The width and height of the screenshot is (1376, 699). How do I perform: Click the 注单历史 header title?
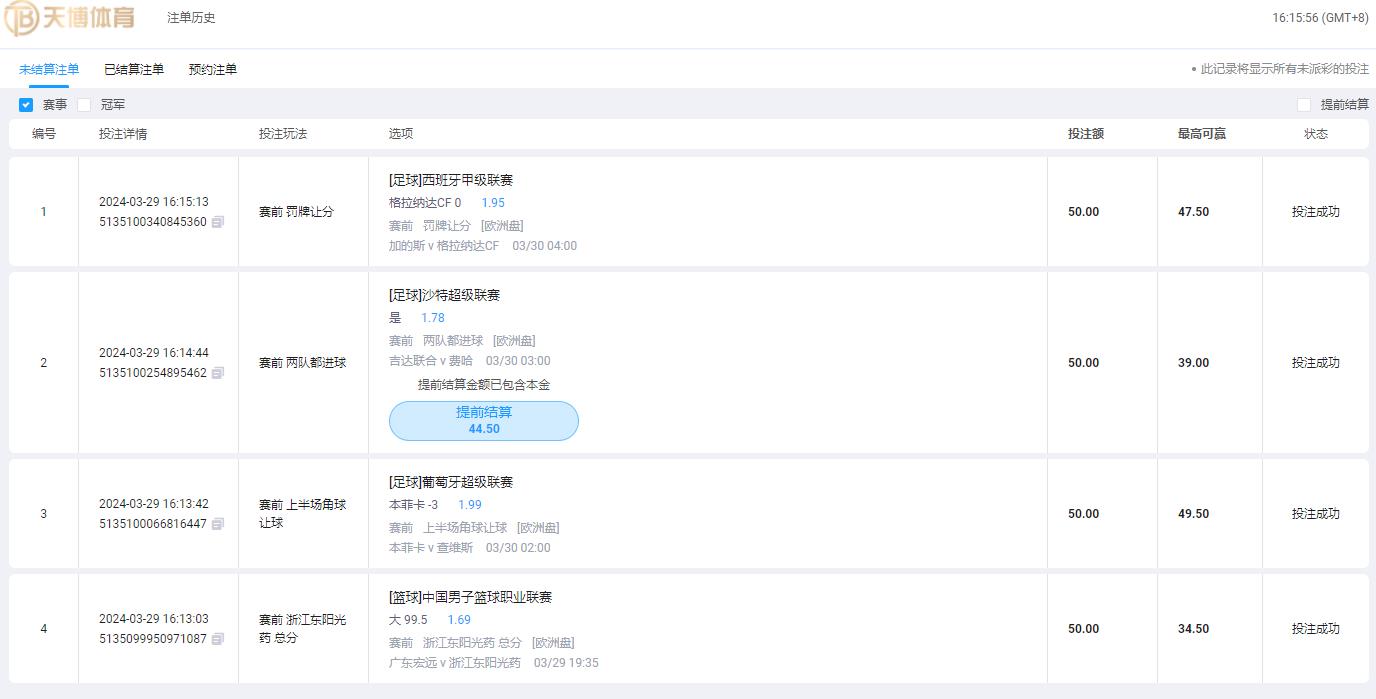click(x=191, y=18)
